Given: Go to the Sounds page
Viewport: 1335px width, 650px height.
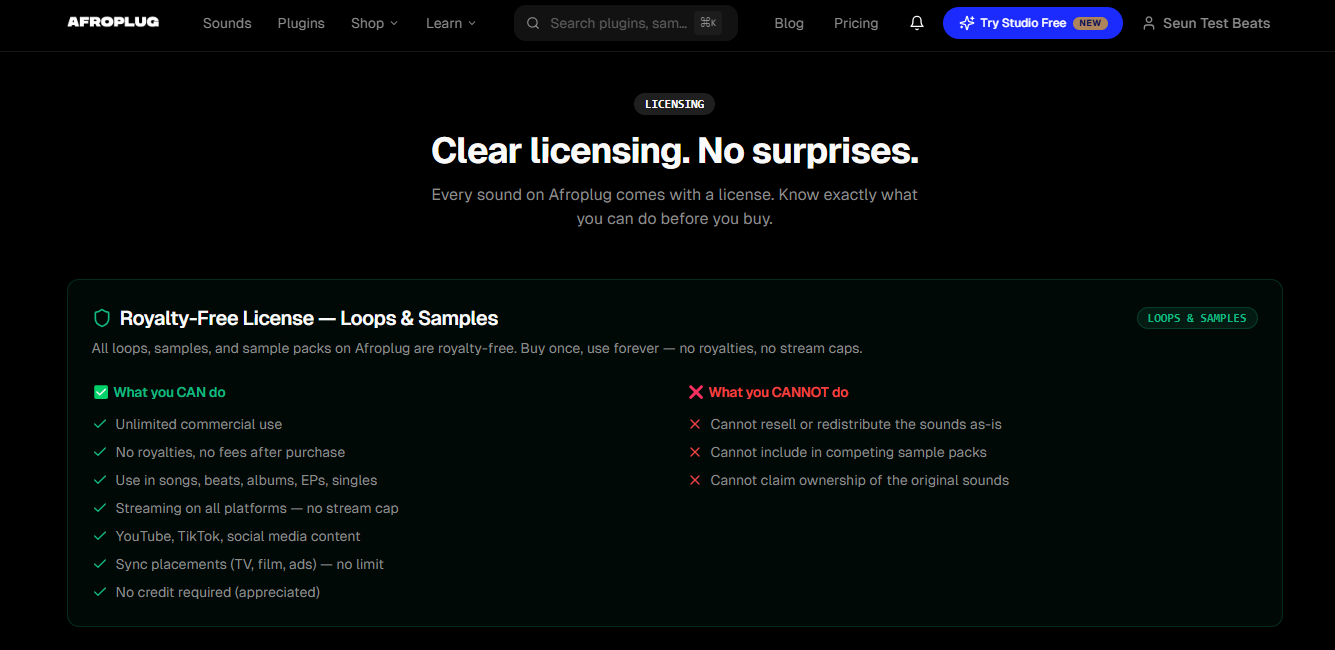Looking at the screenshot, I should pos(227,23).
